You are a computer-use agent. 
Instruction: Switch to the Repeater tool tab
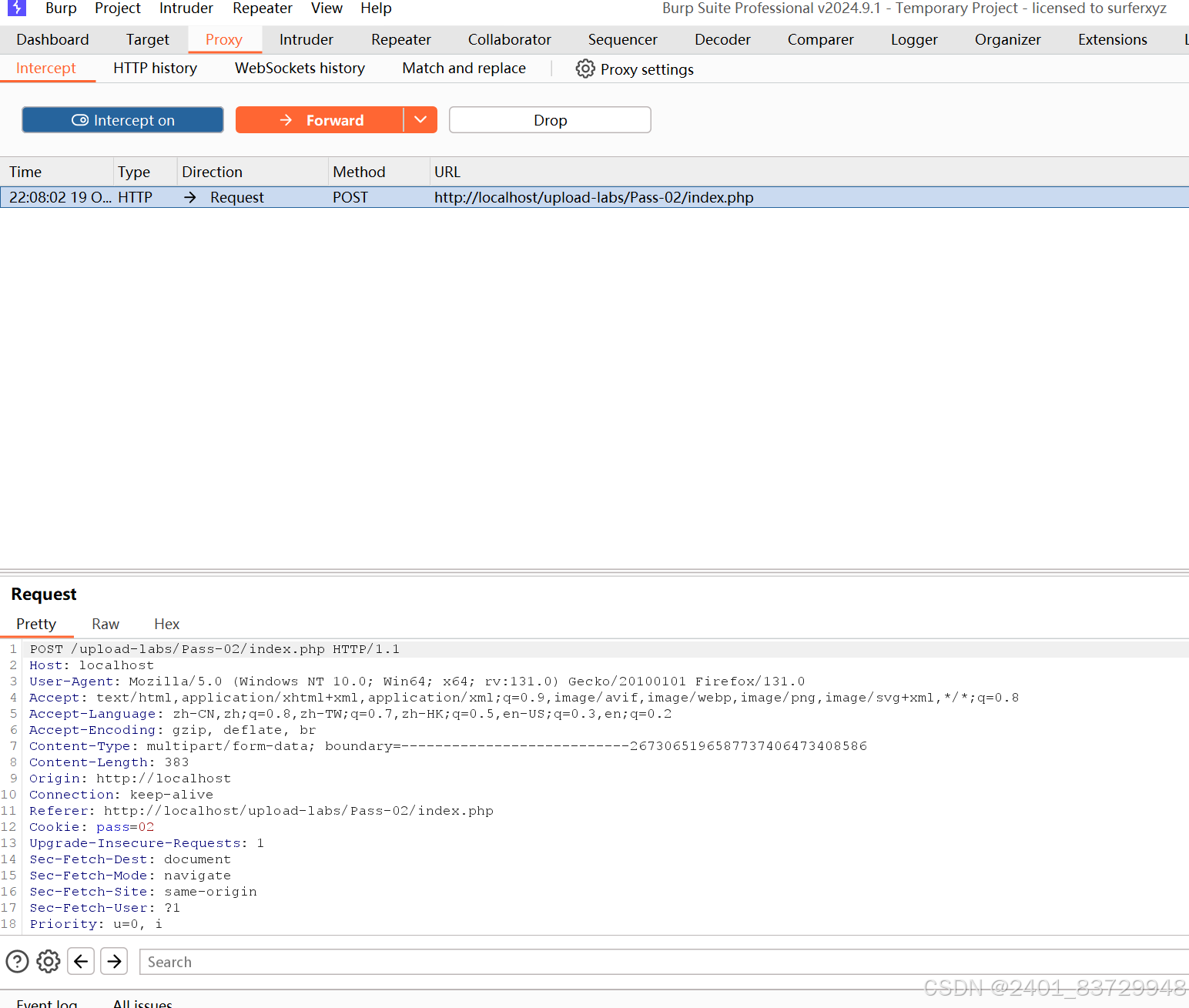(401, 39)
